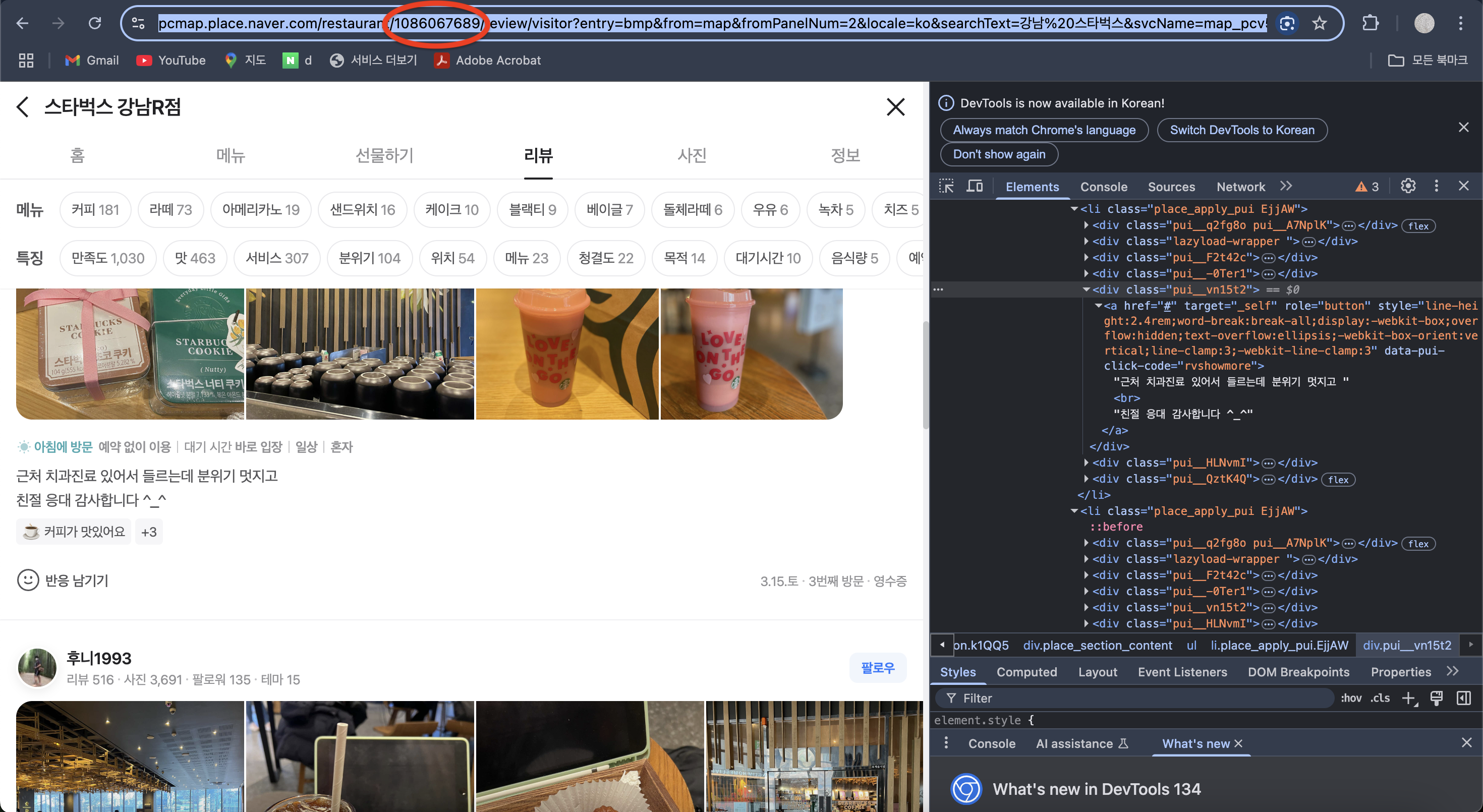Screen dimensions: 1483x812
Task: Open the Console tab in DevTools
Action: tap(1103, 187)
